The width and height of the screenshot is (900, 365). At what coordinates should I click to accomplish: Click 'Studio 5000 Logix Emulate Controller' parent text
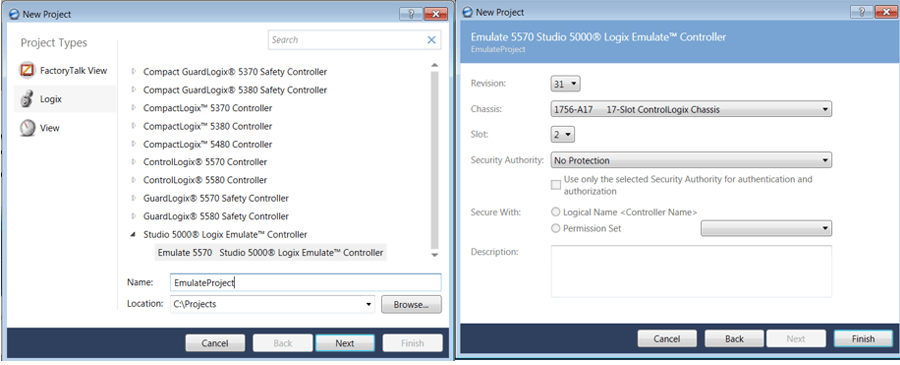(225, 234)
